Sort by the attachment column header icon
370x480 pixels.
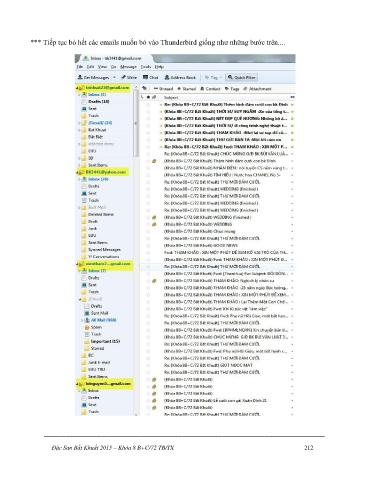coord(154,97)
